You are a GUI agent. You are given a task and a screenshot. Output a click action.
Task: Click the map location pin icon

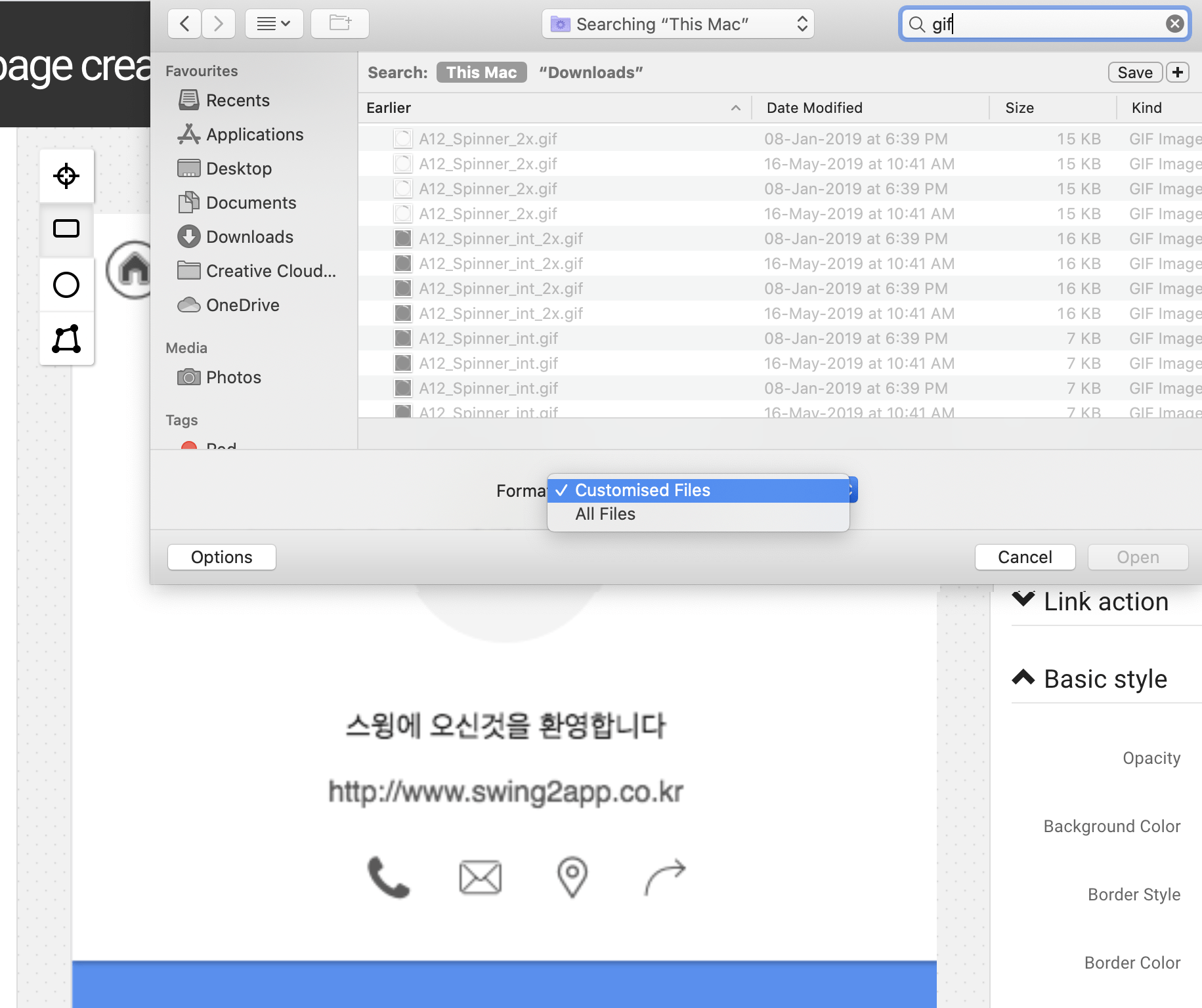(572, 877)
